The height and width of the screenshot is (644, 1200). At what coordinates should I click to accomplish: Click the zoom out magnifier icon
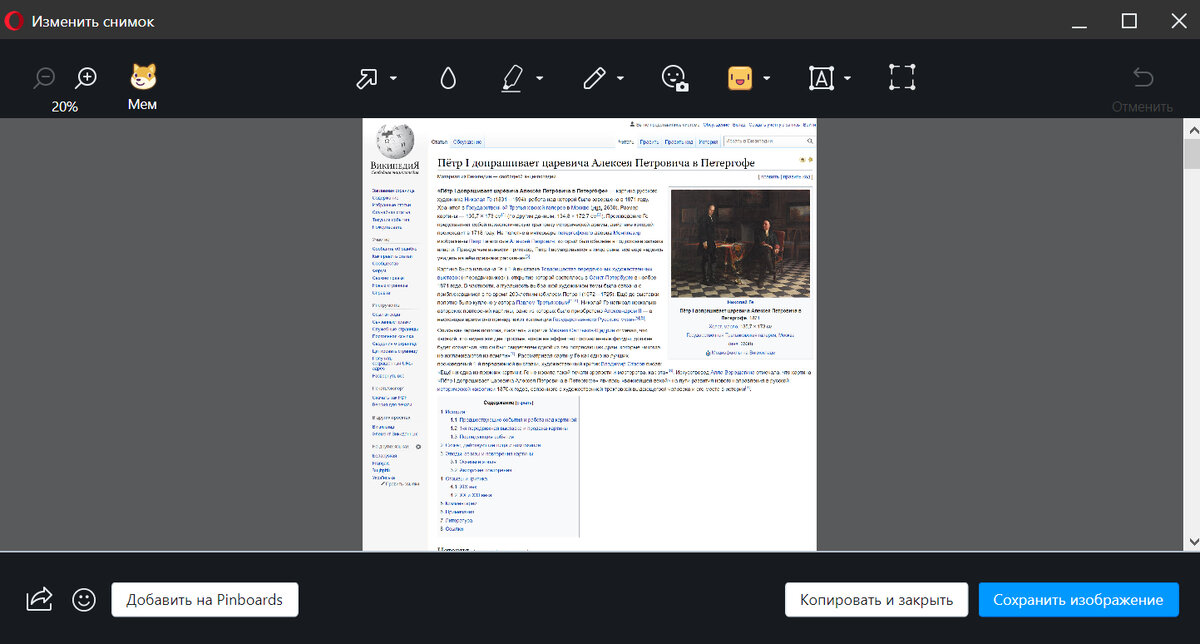[x=45, y=77]
